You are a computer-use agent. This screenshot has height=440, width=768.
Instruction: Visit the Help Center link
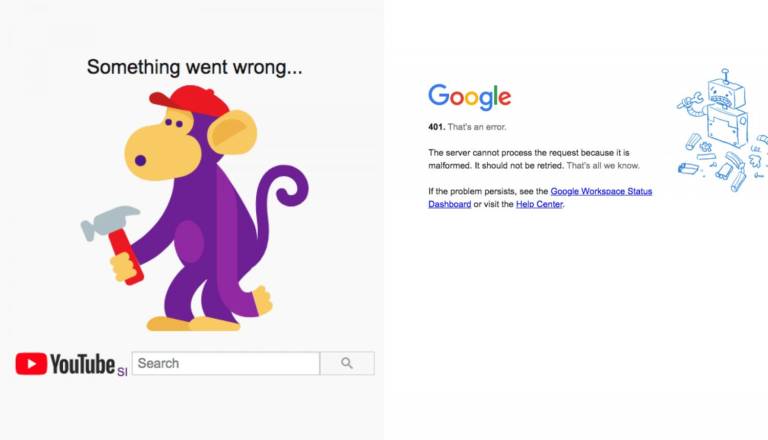coord(539,204)
